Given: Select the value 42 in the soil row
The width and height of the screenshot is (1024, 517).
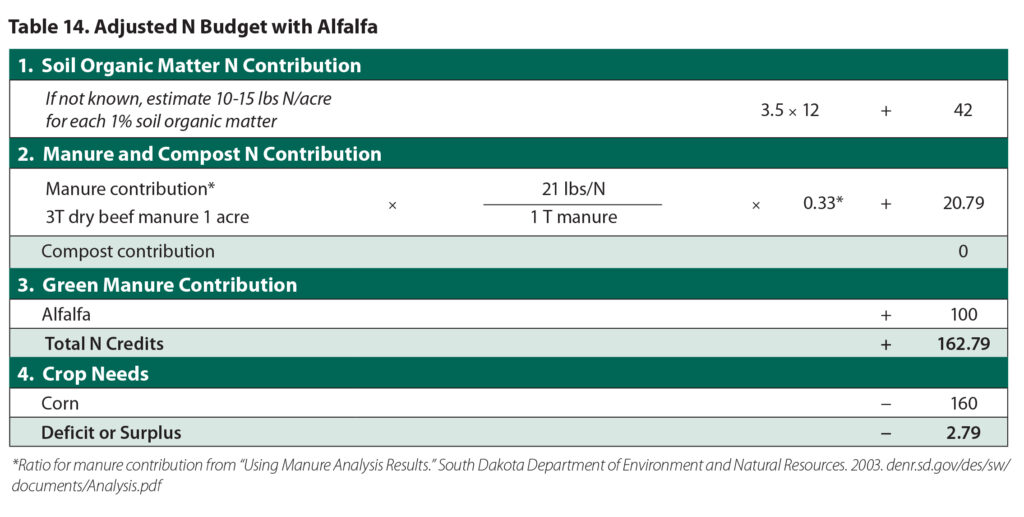Looking at the screenshot, I should (x=962, y=111).
